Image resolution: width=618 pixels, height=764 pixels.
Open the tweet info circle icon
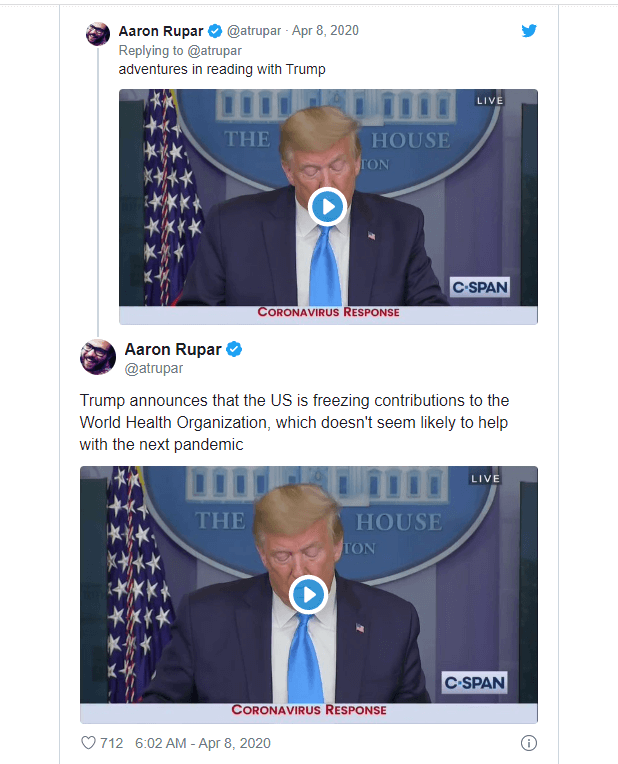click(x=529, y=743)
